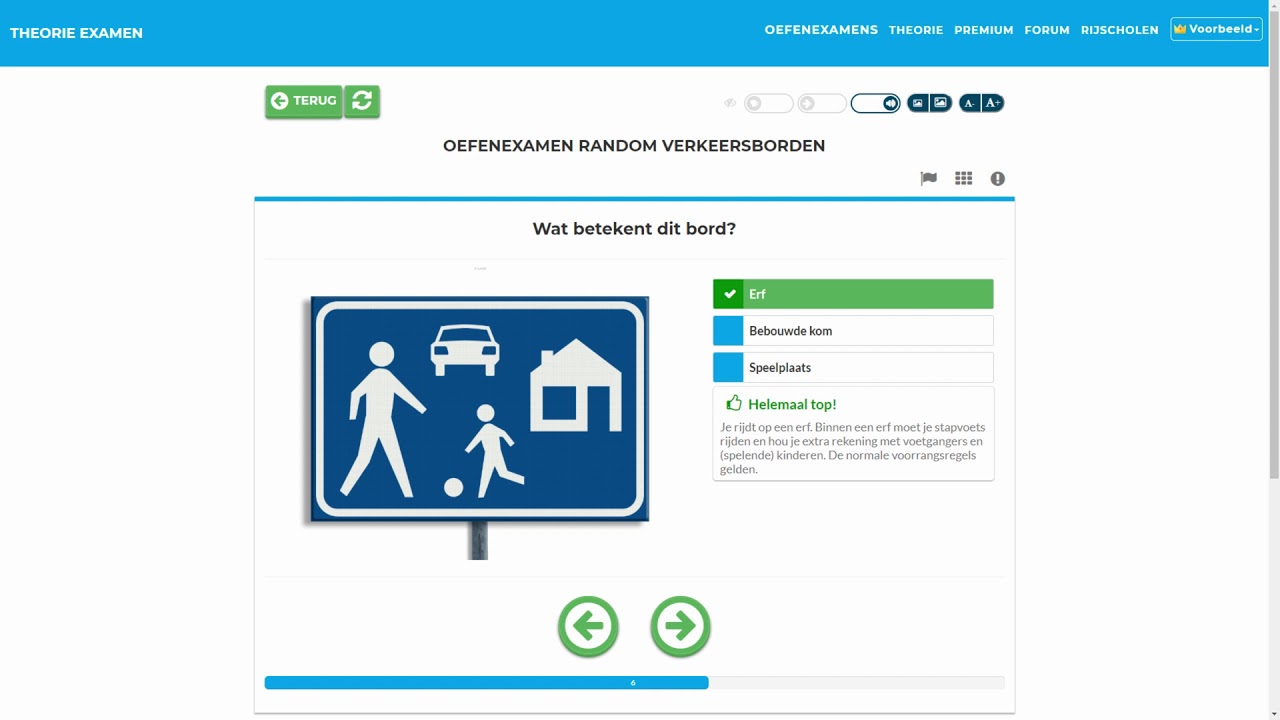
Task: Toggle the sound speaker switch
Action: tap(875, 103)
